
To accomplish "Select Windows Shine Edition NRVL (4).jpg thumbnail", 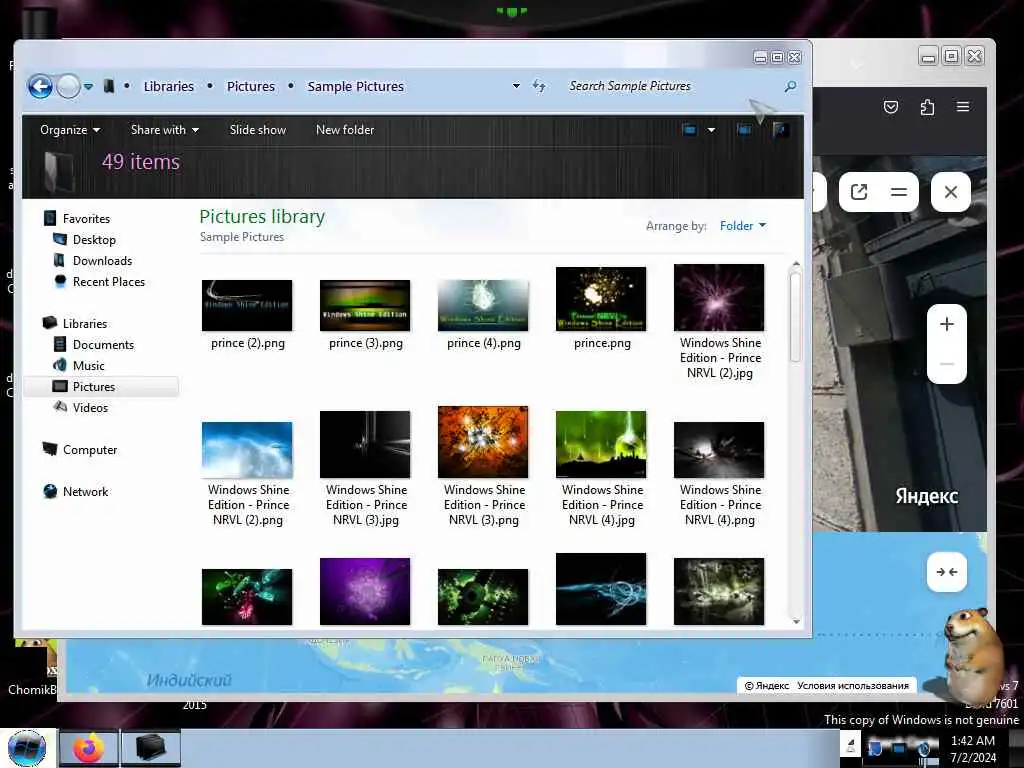I will coord(601,445).
